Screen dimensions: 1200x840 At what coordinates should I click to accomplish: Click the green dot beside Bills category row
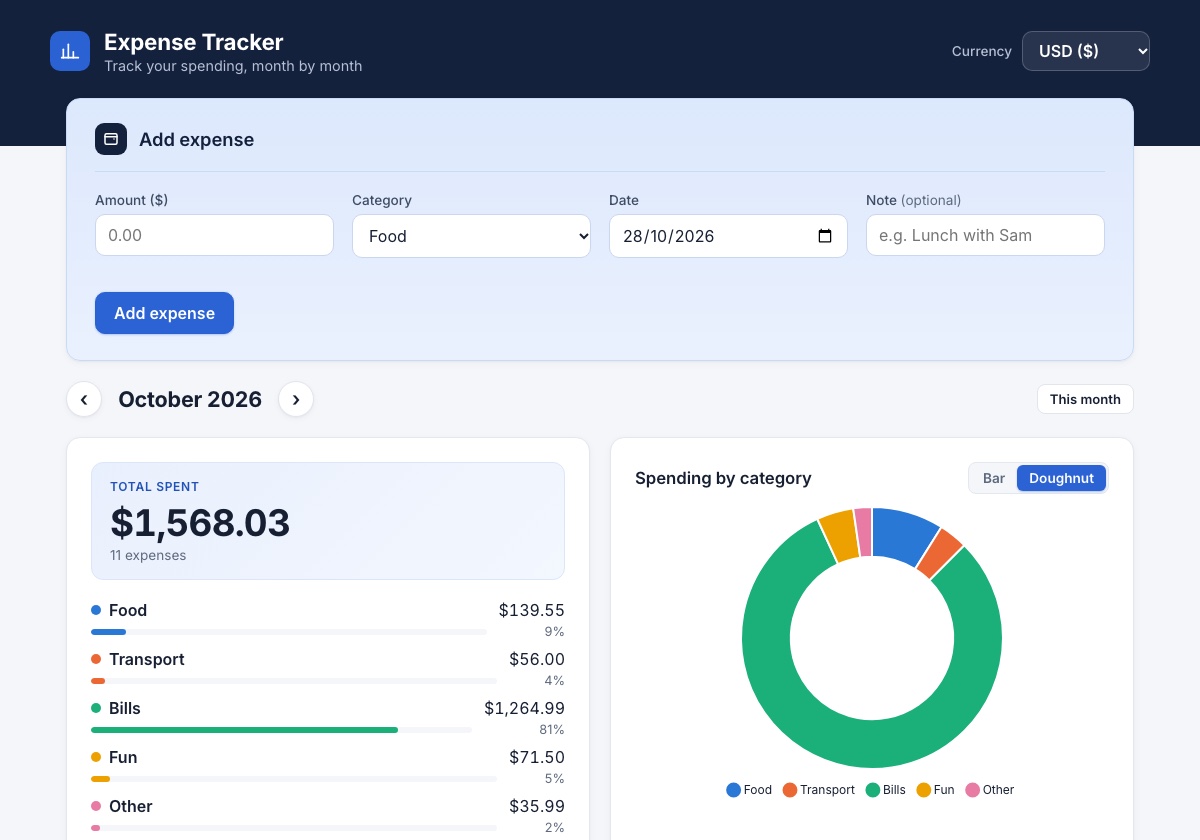click(x=96, y=708)
